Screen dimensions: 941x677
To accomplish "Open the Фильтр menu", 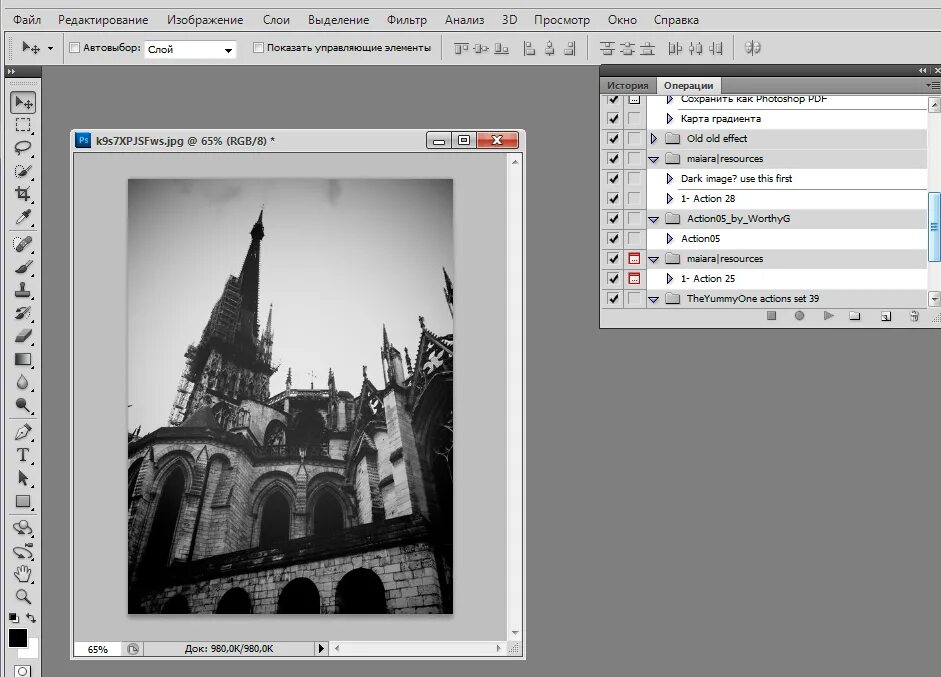I will (405, 20).
